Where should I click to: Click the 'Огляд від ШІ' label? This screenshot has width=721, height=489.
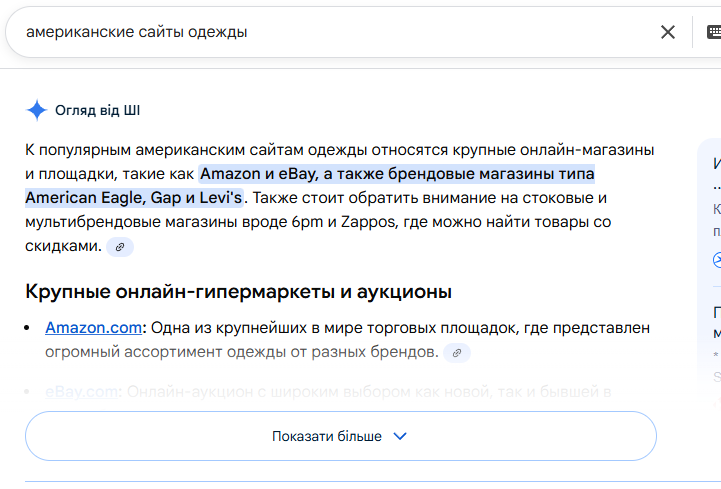104,110
